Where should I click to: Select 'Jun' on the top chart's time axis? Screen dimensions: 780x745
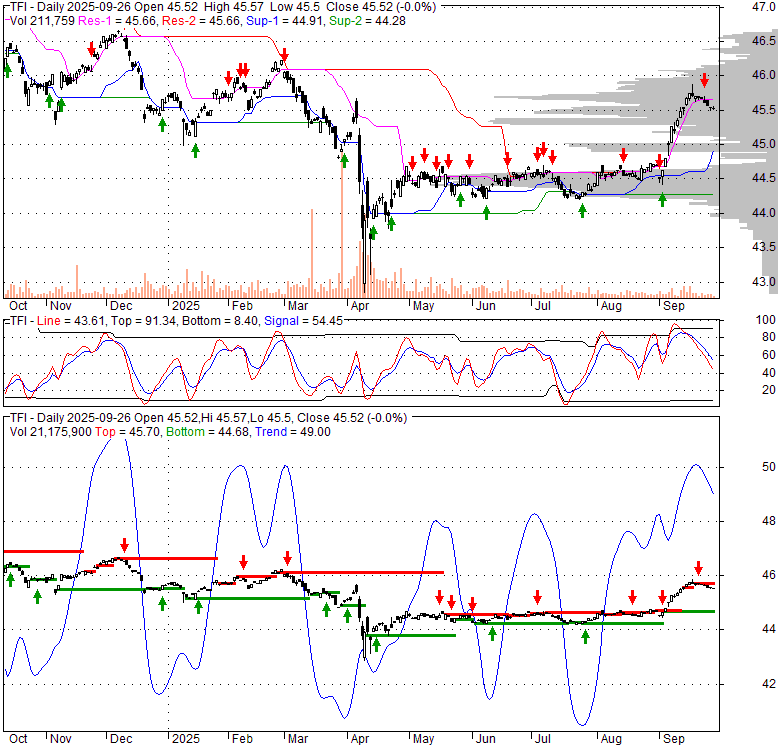(486, 306)
